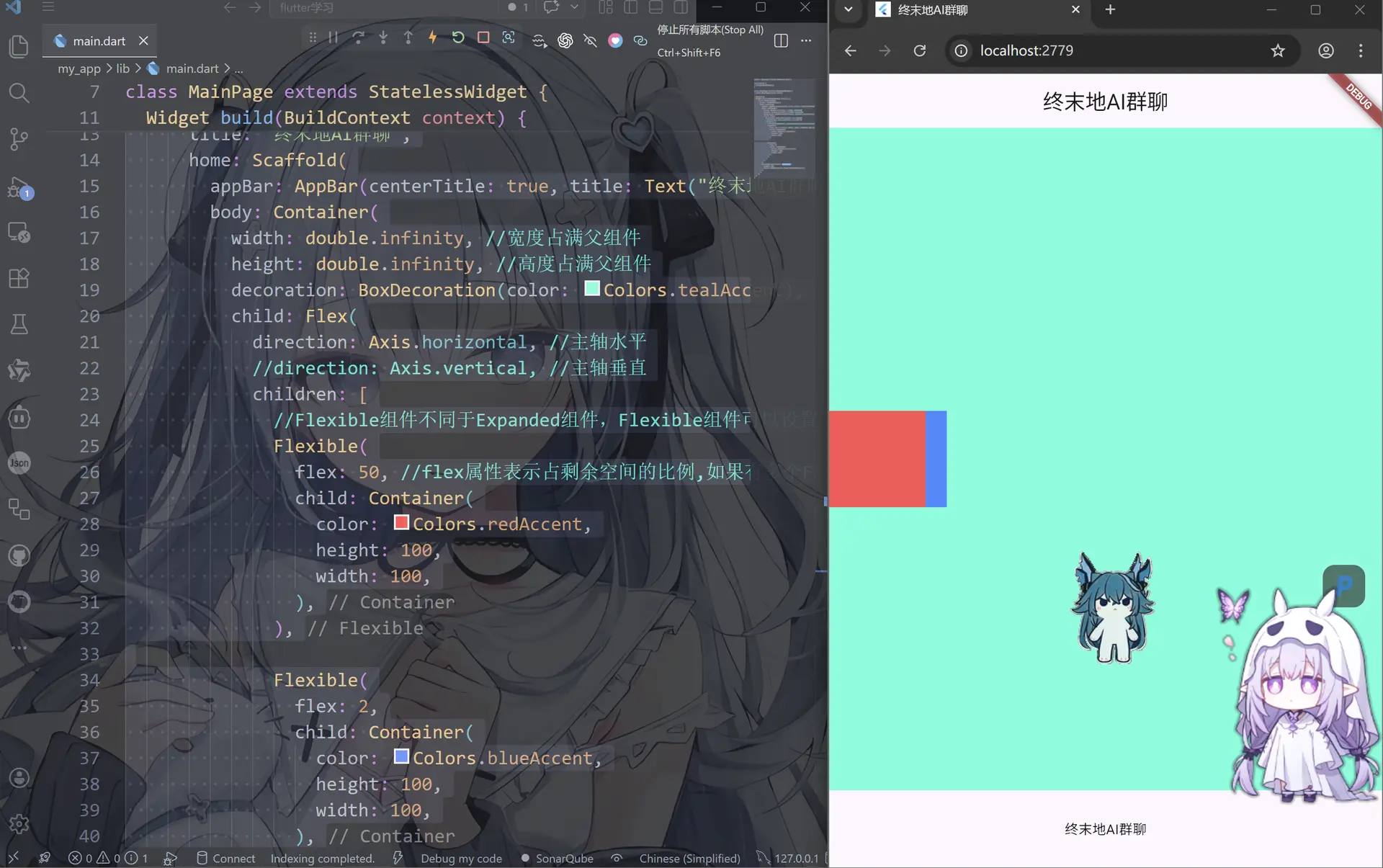1383x868 pixels.
Task: Click the Step Over debug button
Action: click(x=358, y=37)
